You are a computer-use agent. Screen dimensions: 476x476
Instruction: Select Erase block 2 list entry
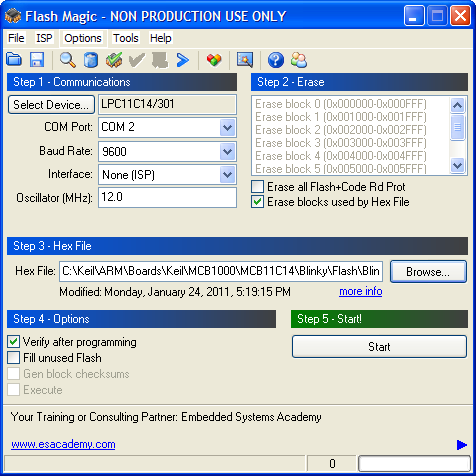(x=341, y=130)
